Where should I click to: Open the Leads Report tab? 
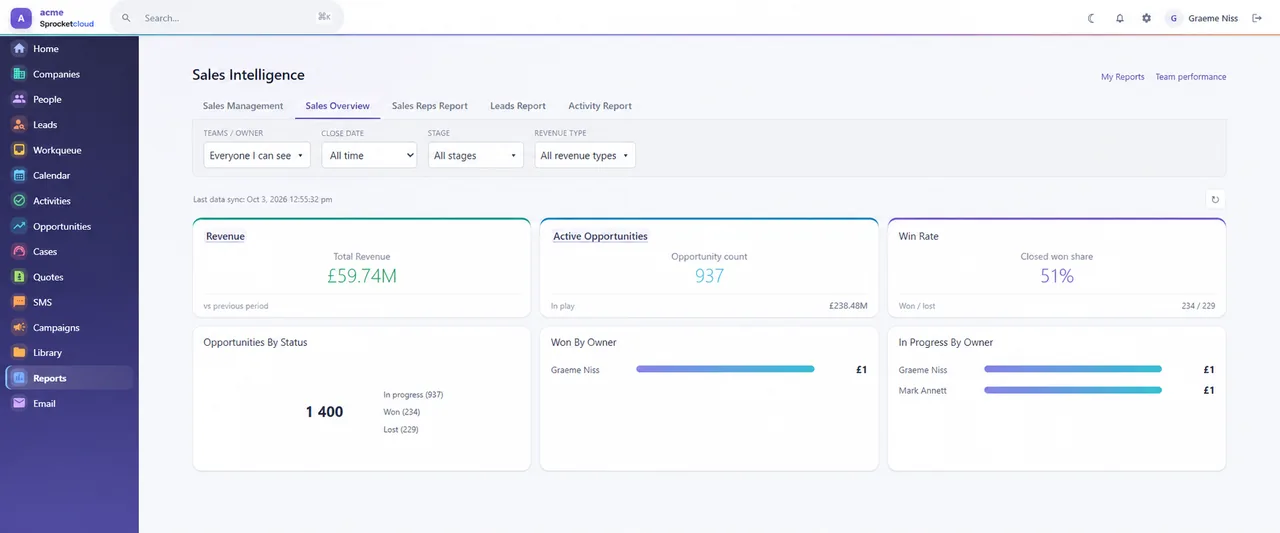(518, 106)
